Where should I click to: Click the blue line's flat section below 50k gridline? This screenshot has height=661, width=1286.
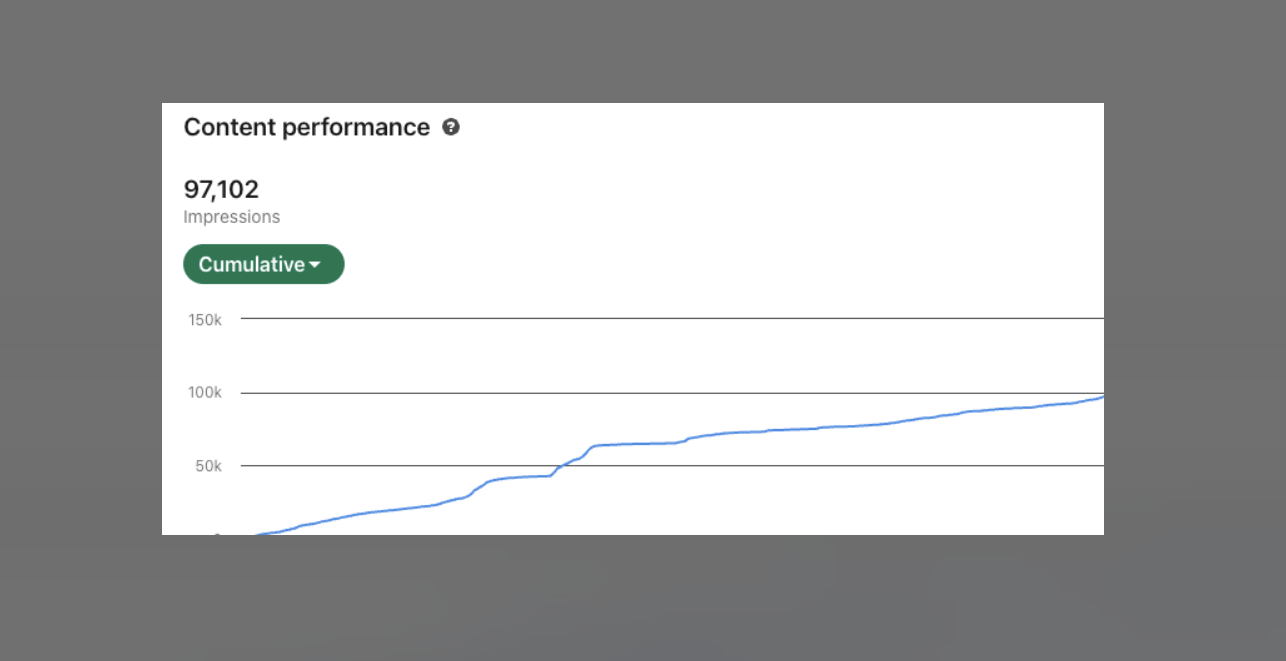point(525,476)
